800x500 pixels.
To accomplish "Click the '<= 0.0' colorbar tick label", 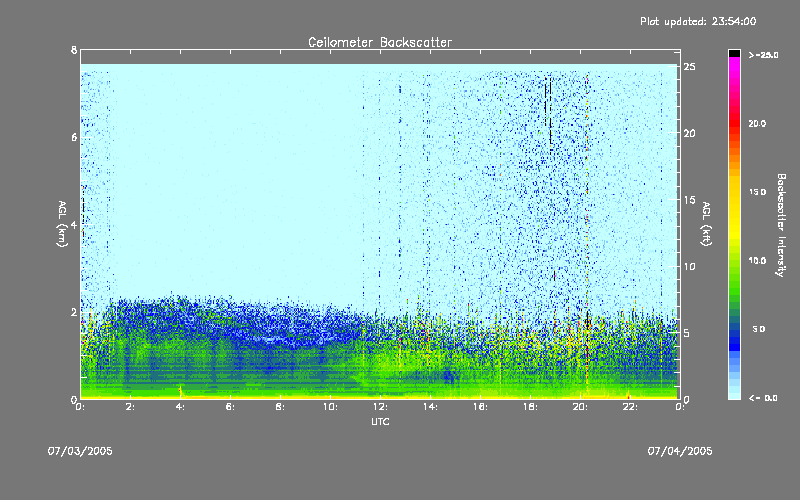I will tap(763, 398).
